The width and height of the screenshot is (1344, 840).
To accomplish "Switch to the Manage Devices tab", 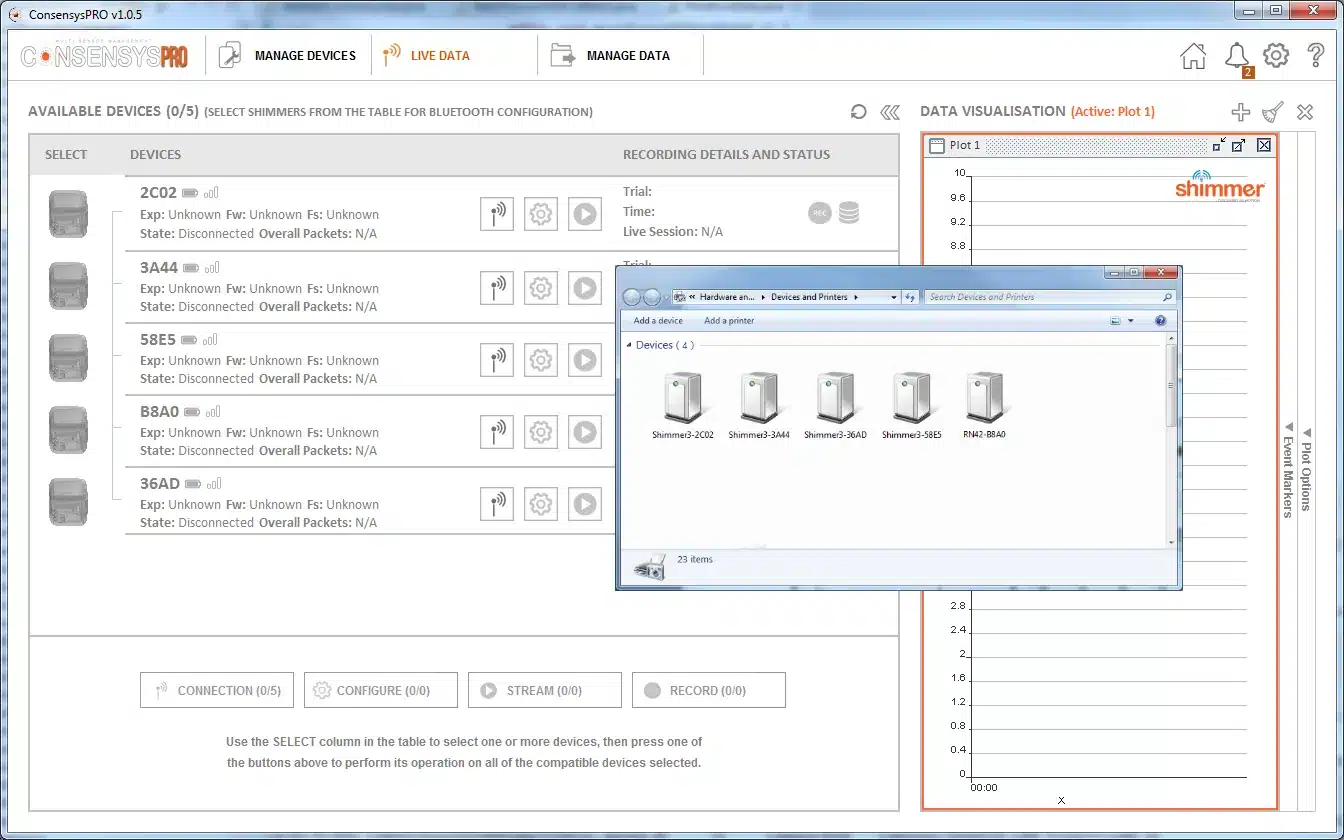I will (x=288, y=56).
